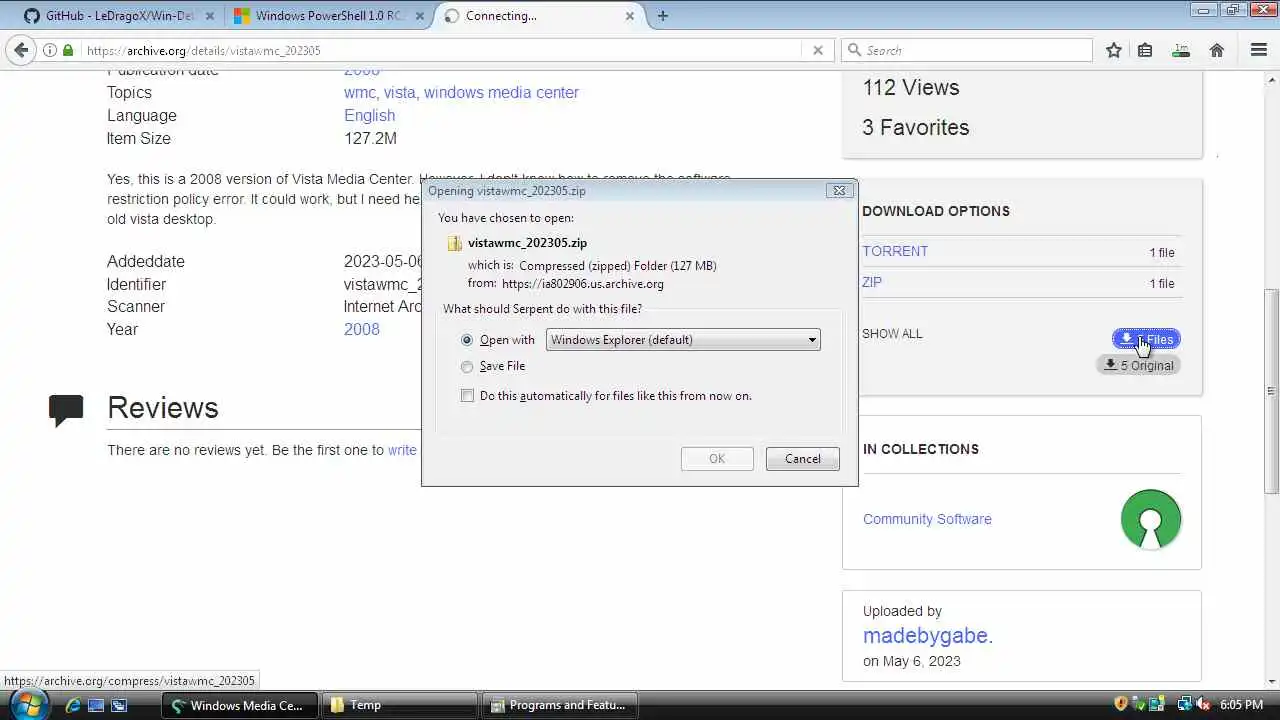Viewport: 1280px width, 720px height.
Task: Click Cancel in the download dialog
Action: point(802,459)
